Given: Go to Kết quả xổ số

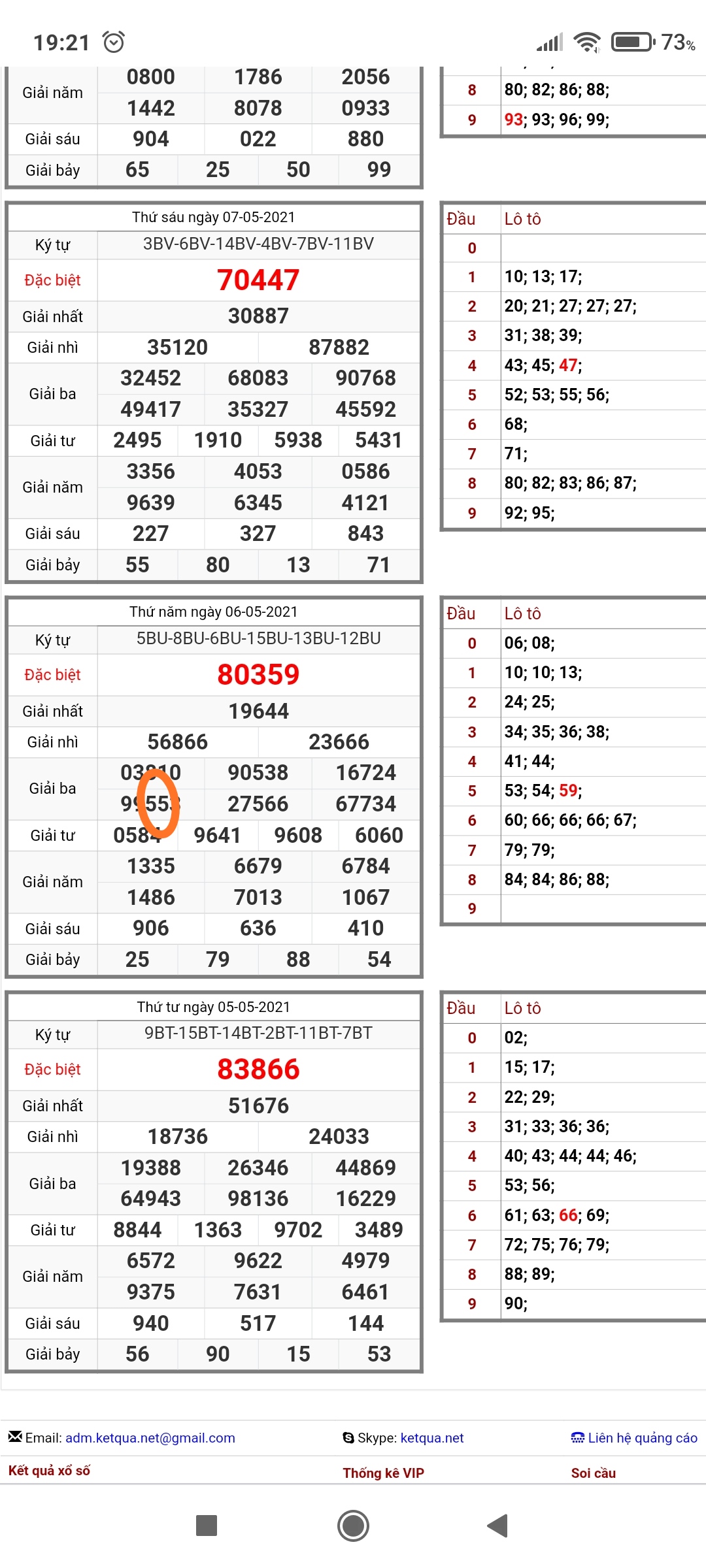Looking at the screenshot, I should (49, 1471).
